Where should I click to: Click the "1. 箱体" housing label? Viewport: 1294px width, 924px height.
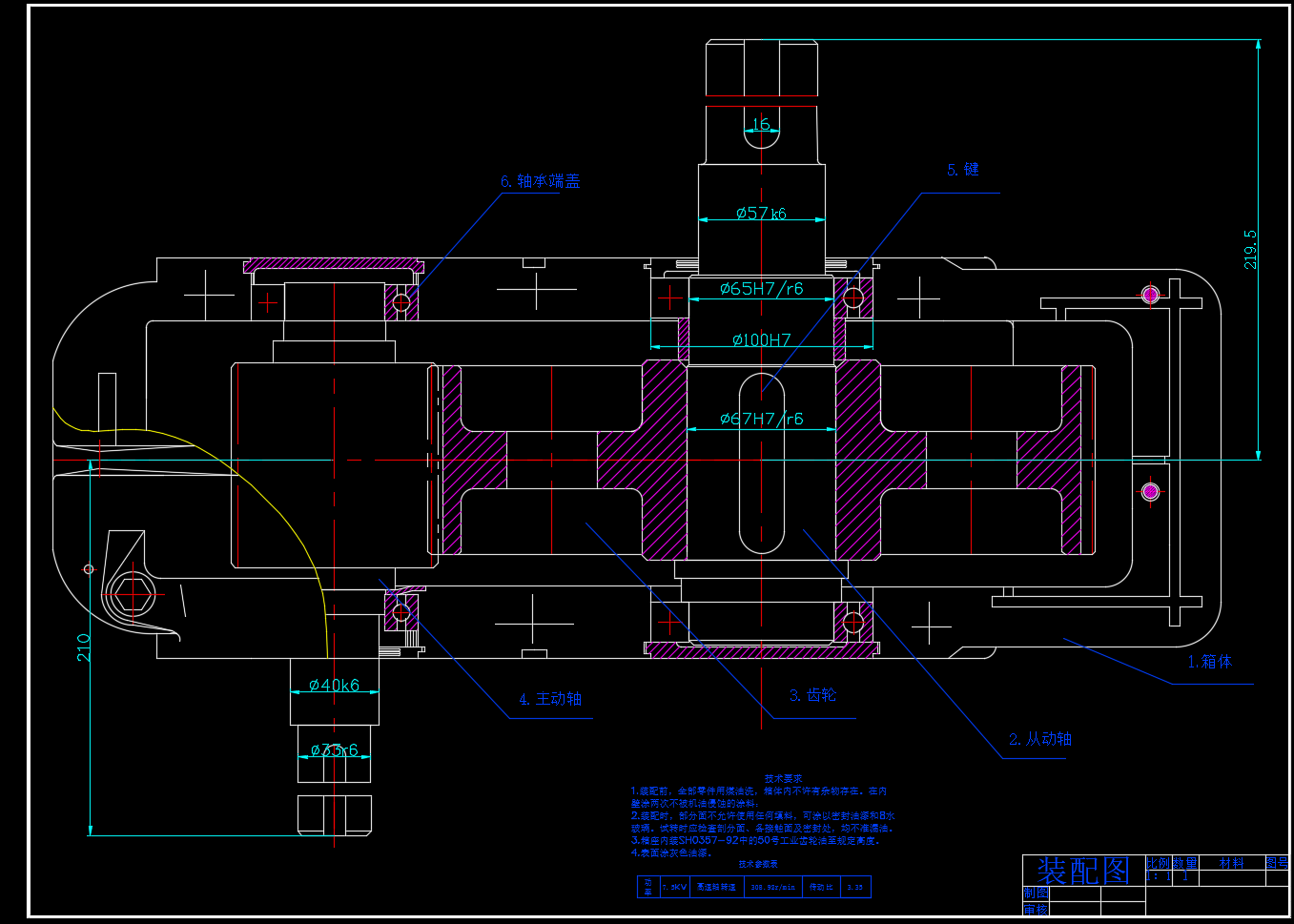click(1209, 662)
